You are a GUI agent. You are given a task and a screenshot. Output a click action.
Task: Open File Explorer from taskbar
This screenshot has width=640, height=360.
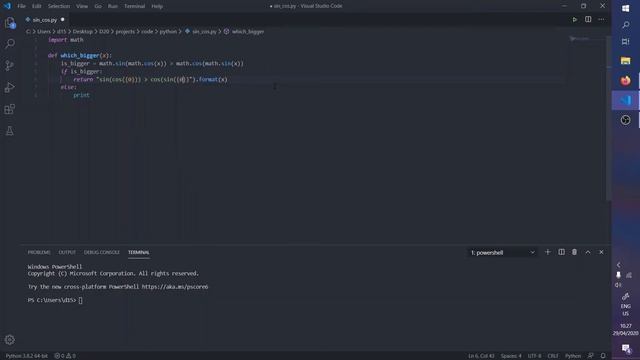click(625, 61)
